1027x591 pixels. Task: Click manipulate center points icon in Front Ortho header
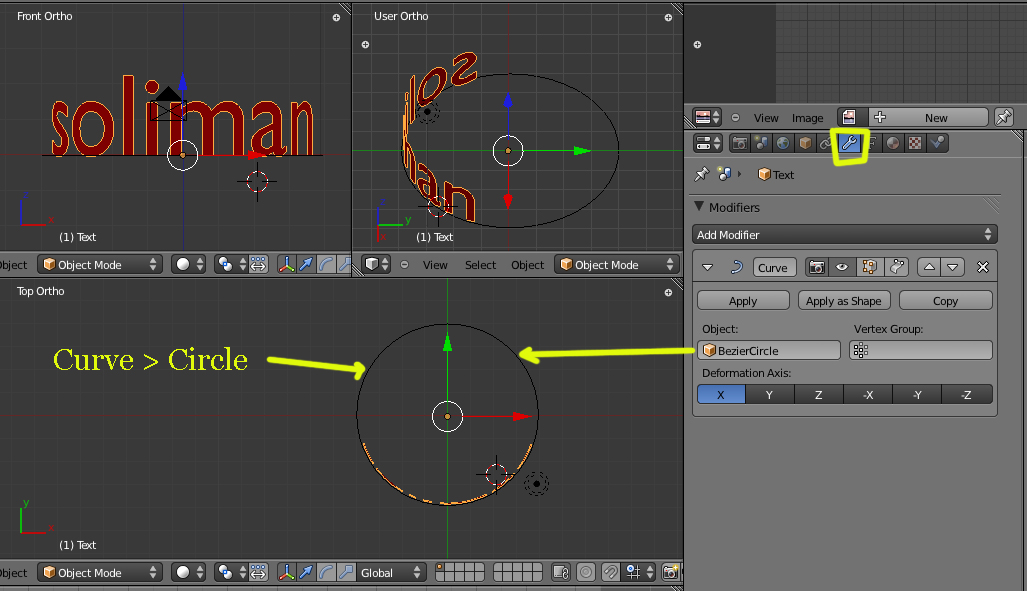point(259,265)
